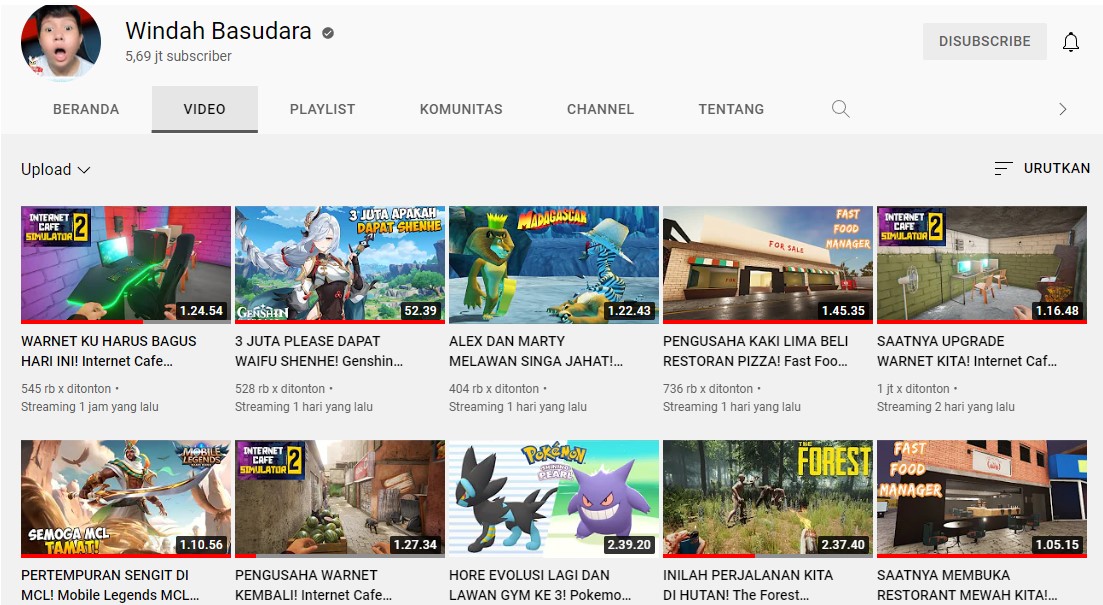Click title 'WARNET KU HARUS BAGUS HARI INI'
Viewport: 1103px width, 605px height.
[x=109, y=351]
